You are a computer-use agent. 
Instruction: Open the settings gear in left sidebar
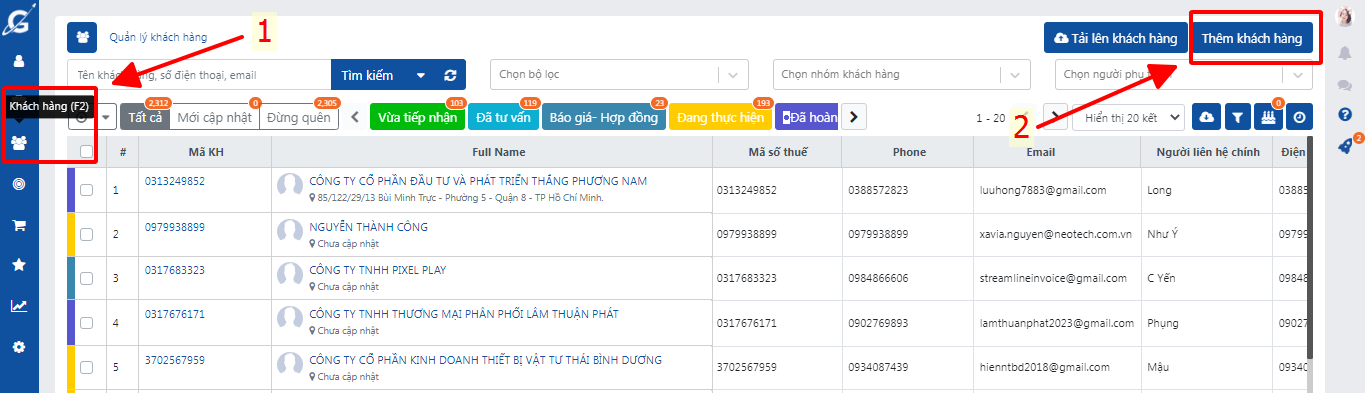tap(19, 347)
